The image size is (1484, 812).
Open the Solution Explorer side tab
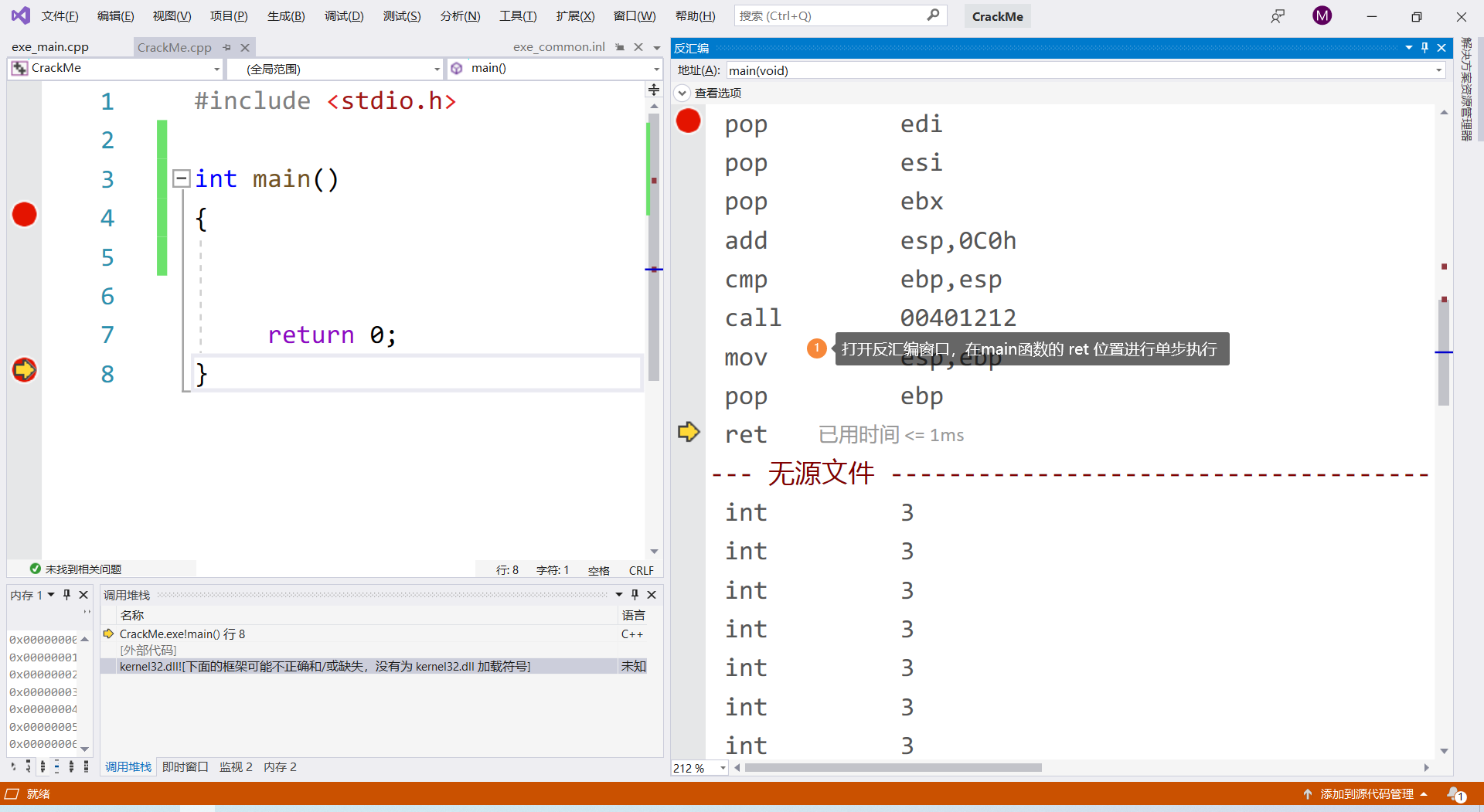tap(1466, 90)
